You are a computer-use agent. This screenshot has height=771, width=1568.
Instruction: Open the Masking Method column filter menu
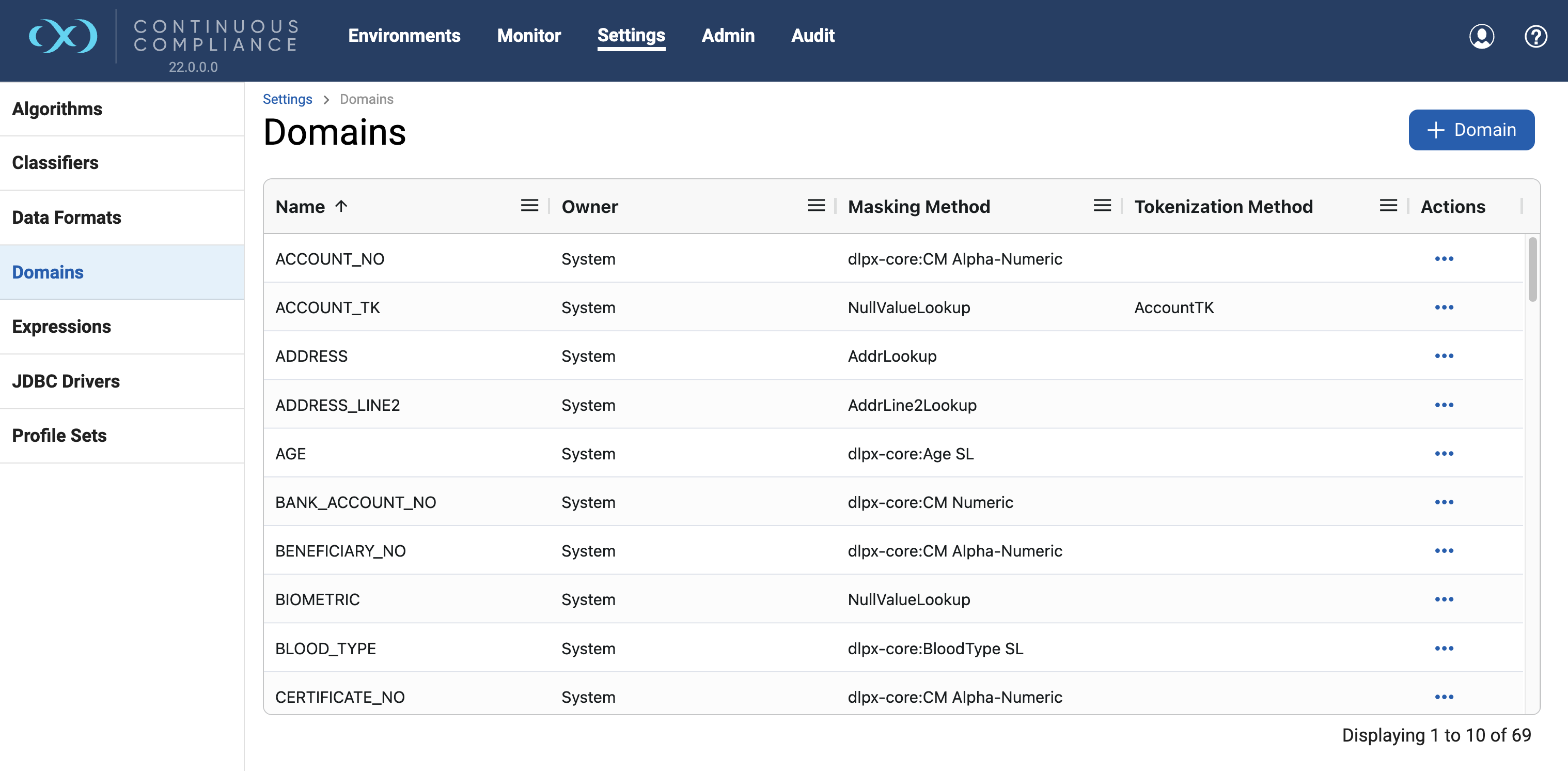[x=1102, y=206]
